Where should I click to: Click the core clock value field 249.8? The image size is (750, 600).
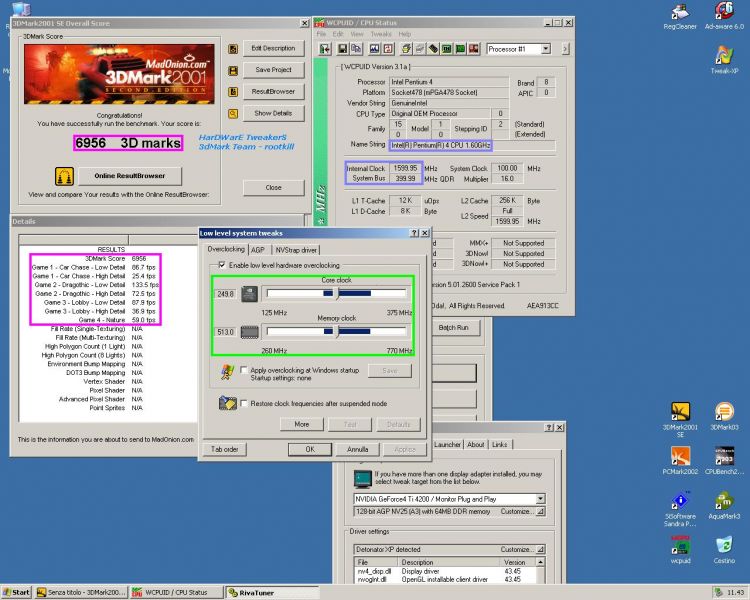[225, 294]
